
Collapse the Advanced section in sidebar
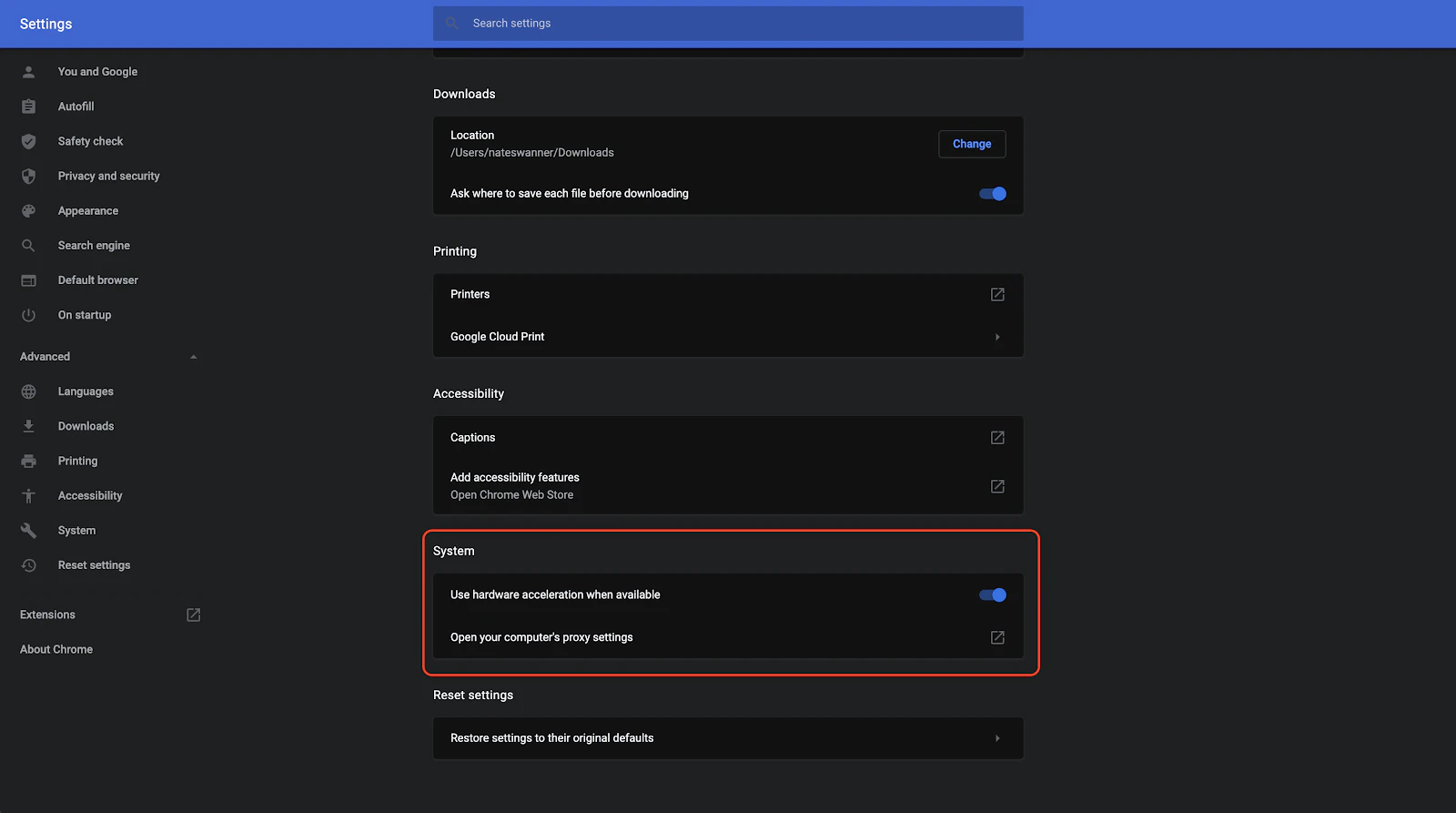pos(193,357)
